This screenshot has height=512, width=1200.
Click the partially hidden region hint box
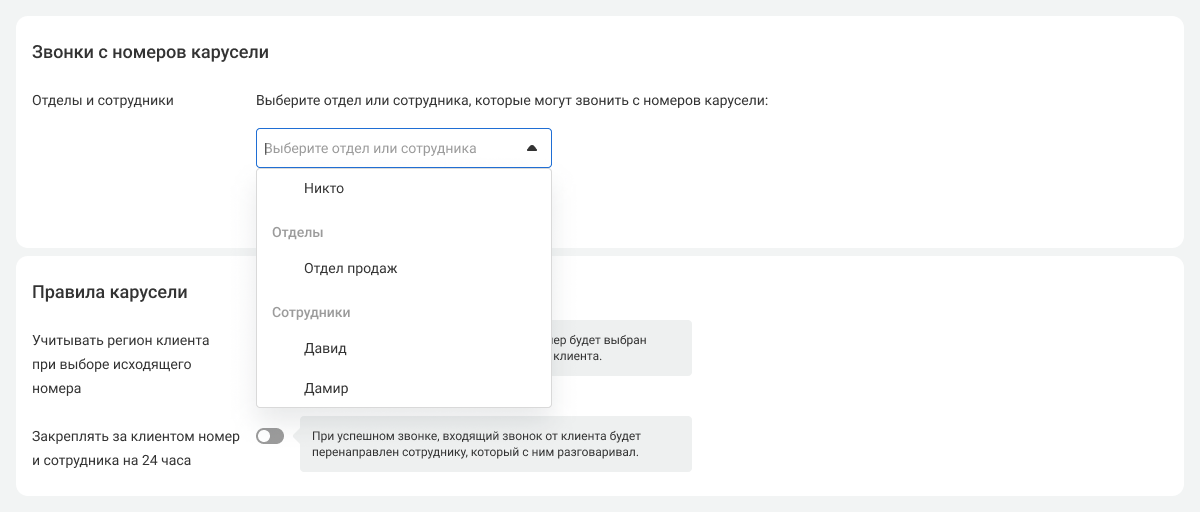click(x=620, y=347)
